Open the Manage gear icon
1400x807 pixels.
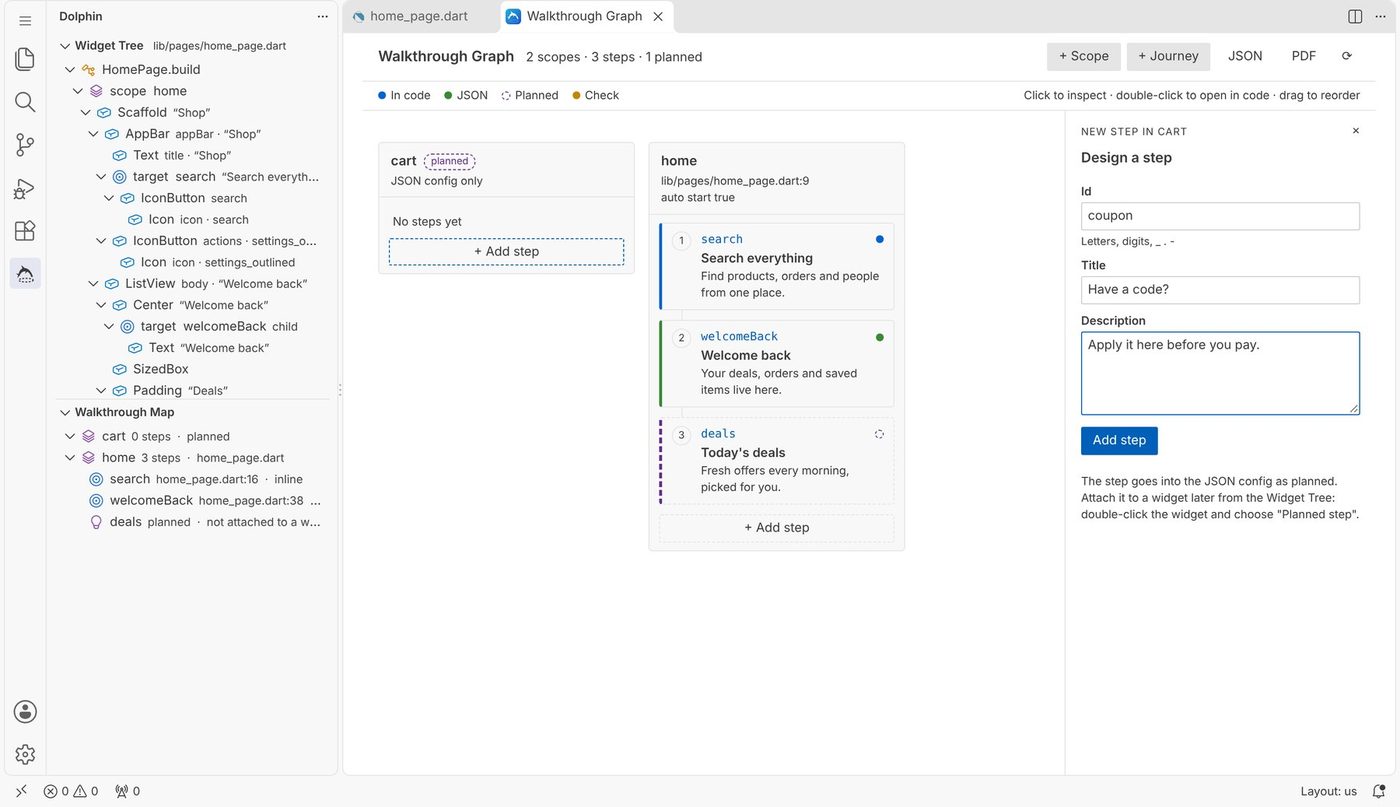[x=25, y=755]
